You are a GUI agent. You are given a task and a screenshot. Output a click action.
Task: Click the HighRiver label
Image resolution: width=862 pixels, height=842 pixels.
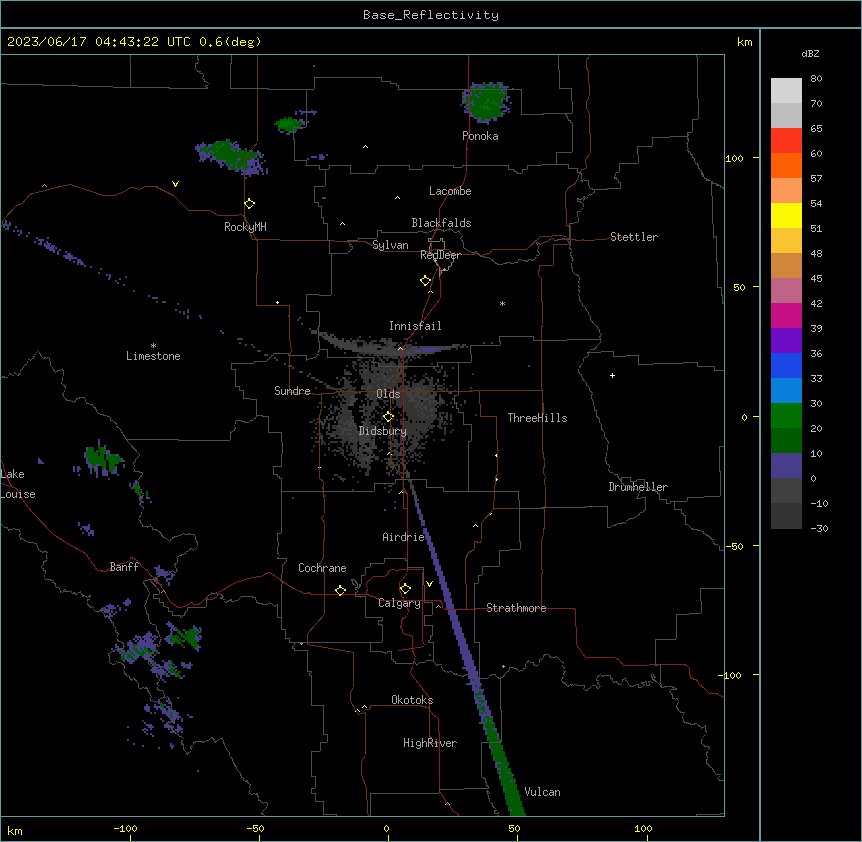(x=430, y=743)
